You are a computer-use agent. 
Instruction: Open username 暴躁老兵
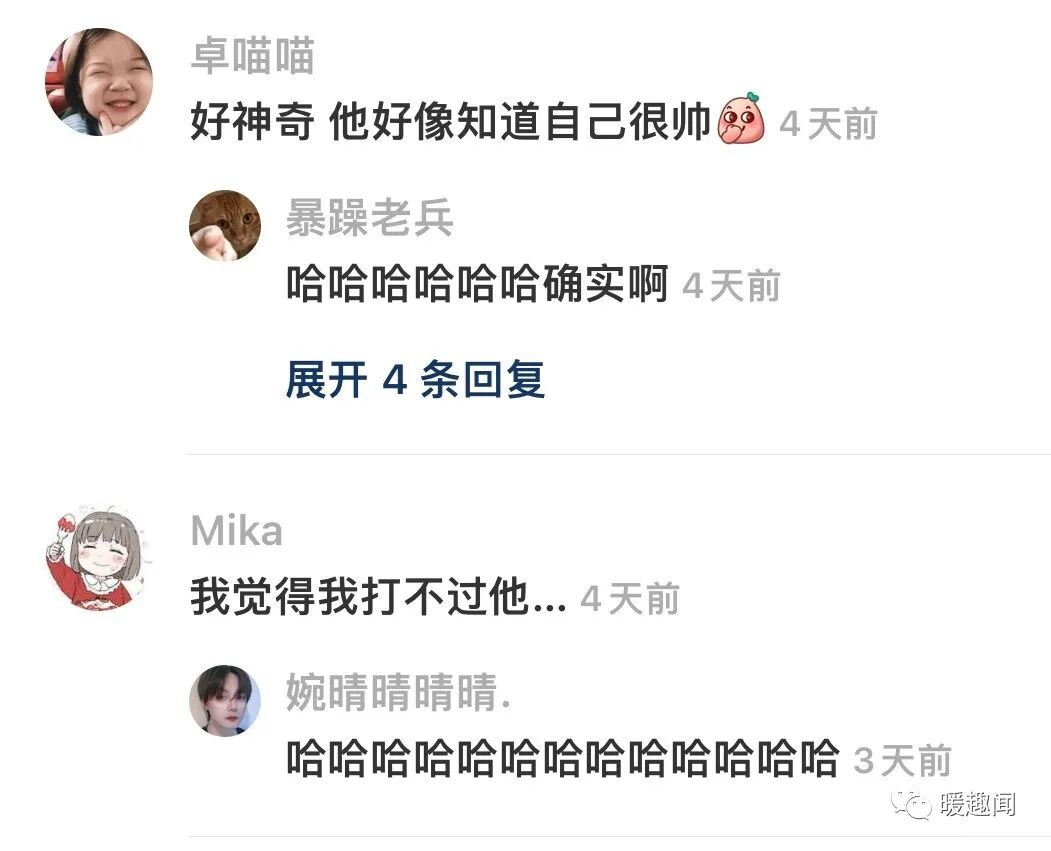370,218
